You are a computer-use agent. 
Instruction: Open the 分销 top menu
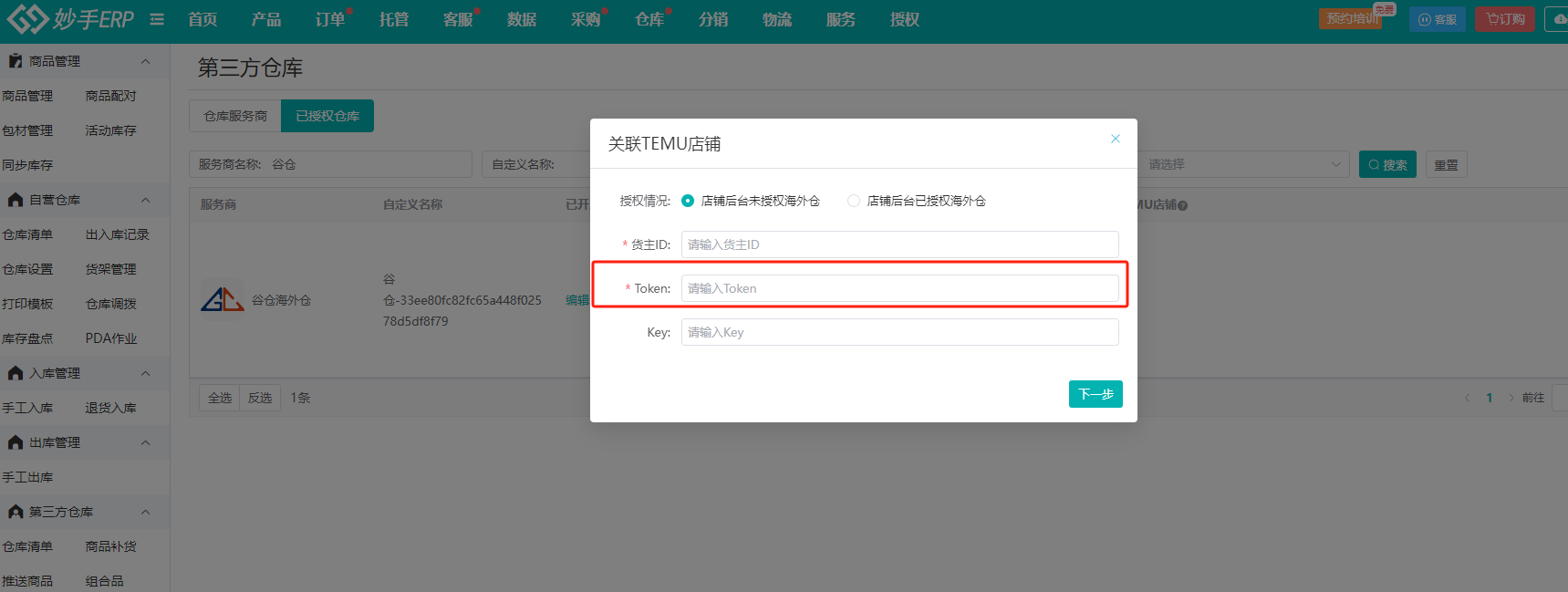[x=713, y=19]
